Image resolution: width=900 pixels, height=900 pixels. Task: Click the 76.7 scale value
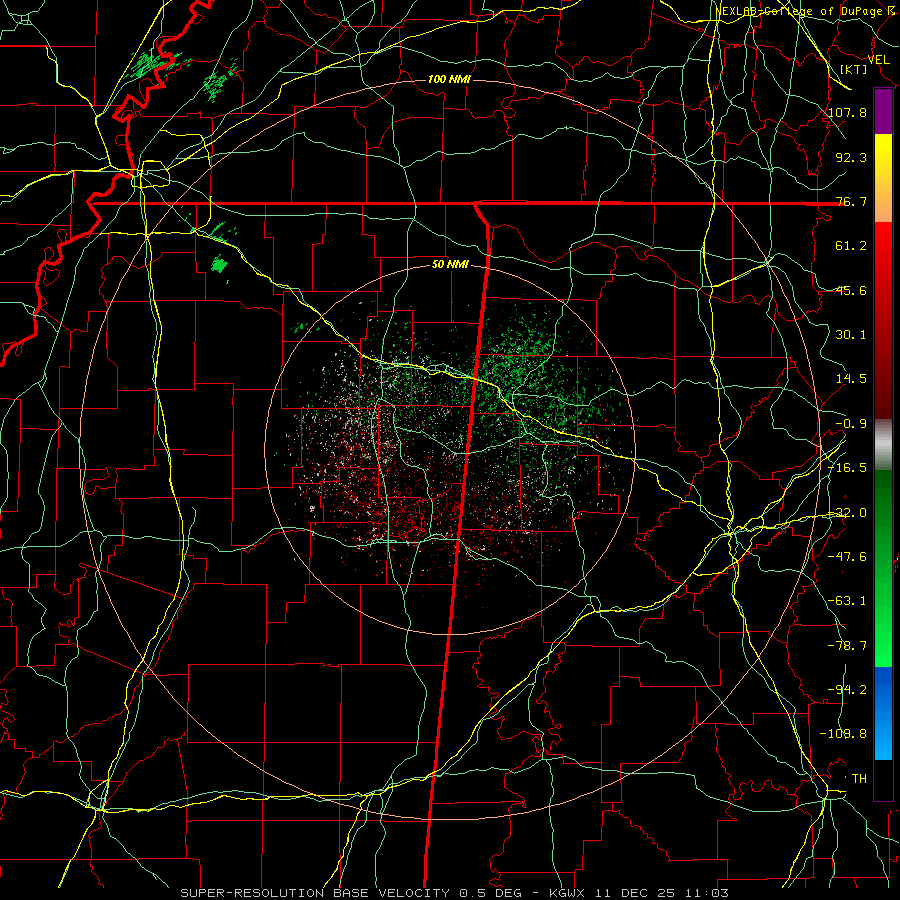[x=851, y=201]
